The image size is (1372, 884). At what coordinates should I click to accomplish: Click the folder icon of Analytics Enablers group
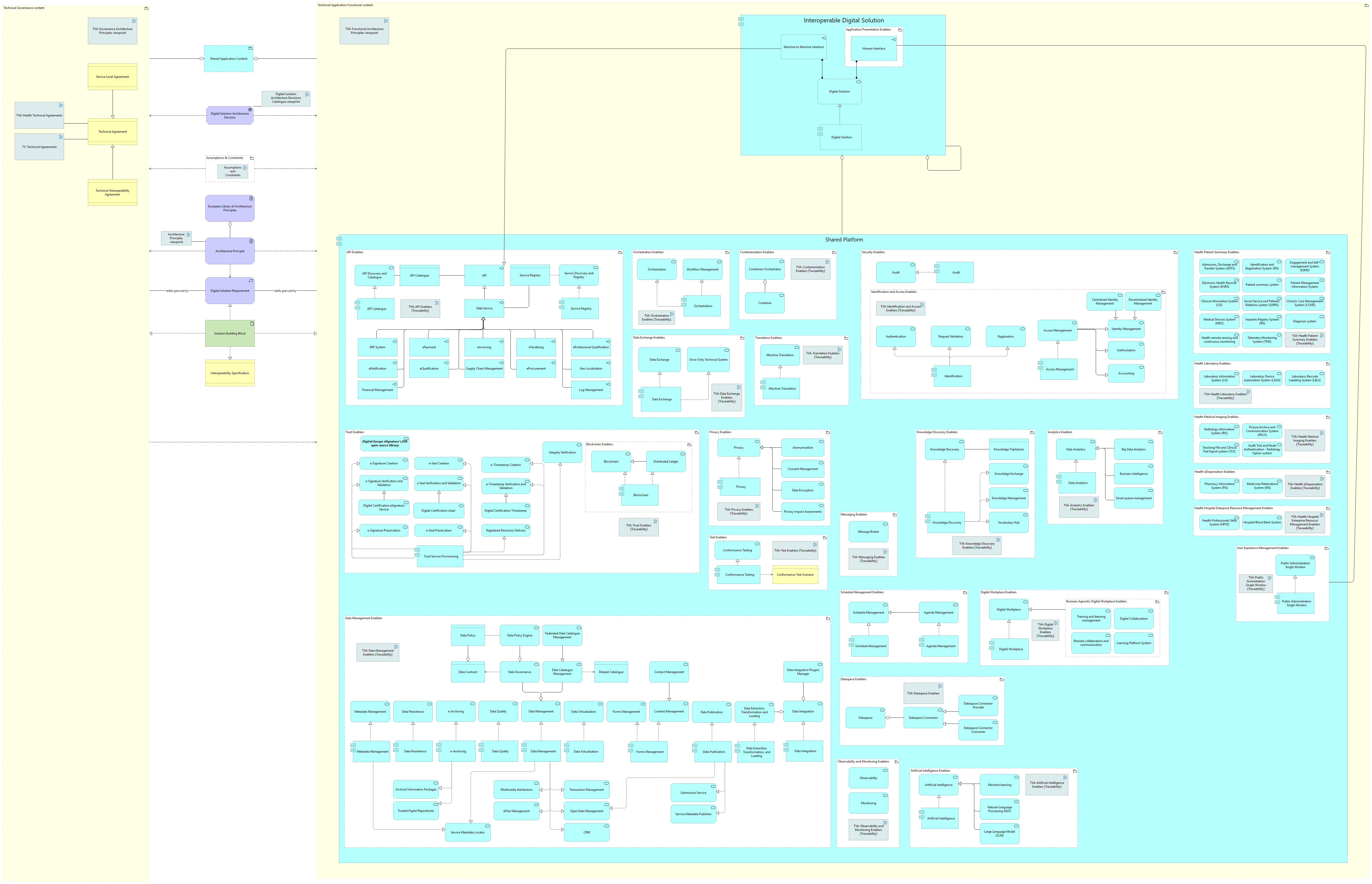coord(1160,432)
